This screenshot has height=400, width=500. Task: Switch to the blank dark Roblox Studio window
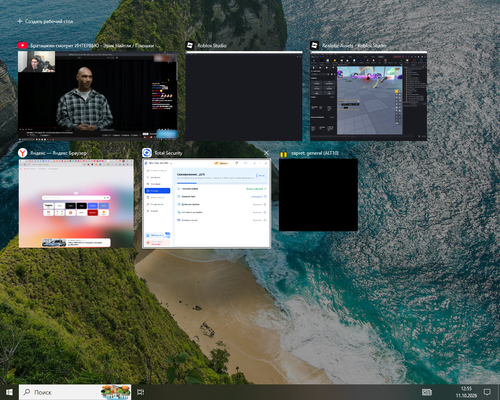[x=244, y=96]
